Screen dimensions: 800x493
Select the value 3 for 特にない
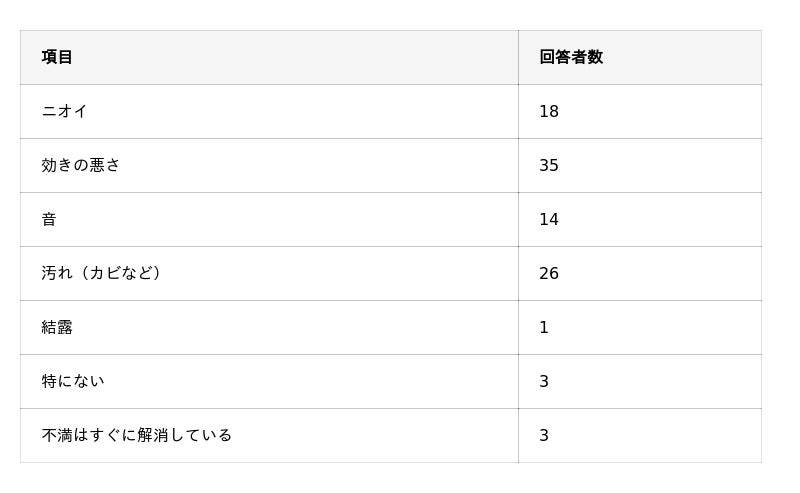point(544,381)
